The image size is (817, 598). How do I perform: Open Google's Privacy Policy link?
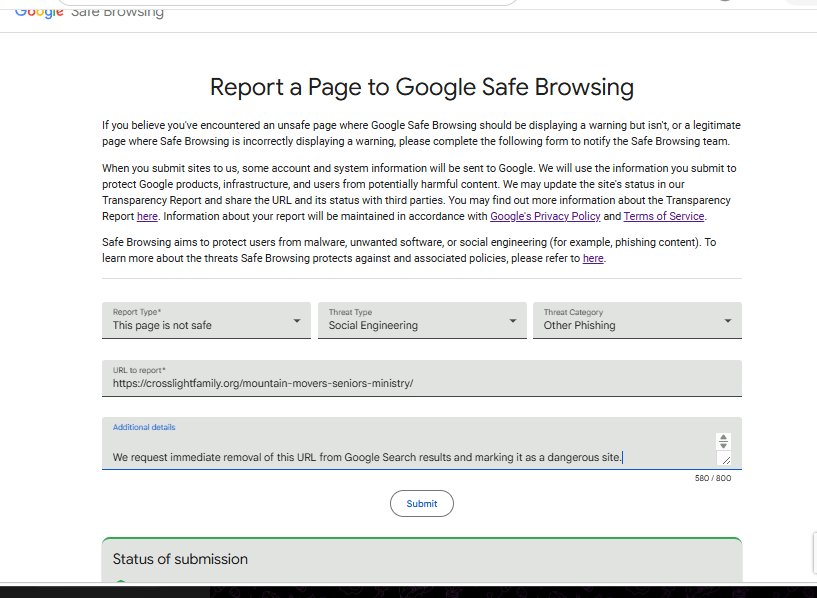pos(545,216)
